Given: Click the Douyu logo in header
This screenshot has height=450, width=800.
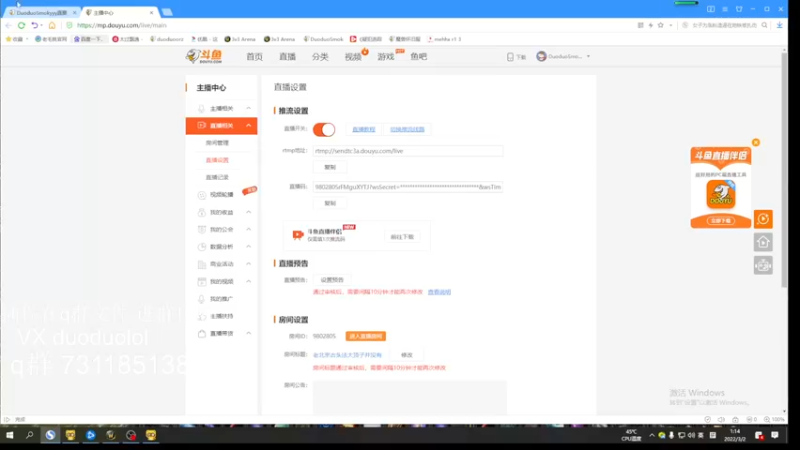Looking at the screenshot, I should tap(204, 56).
